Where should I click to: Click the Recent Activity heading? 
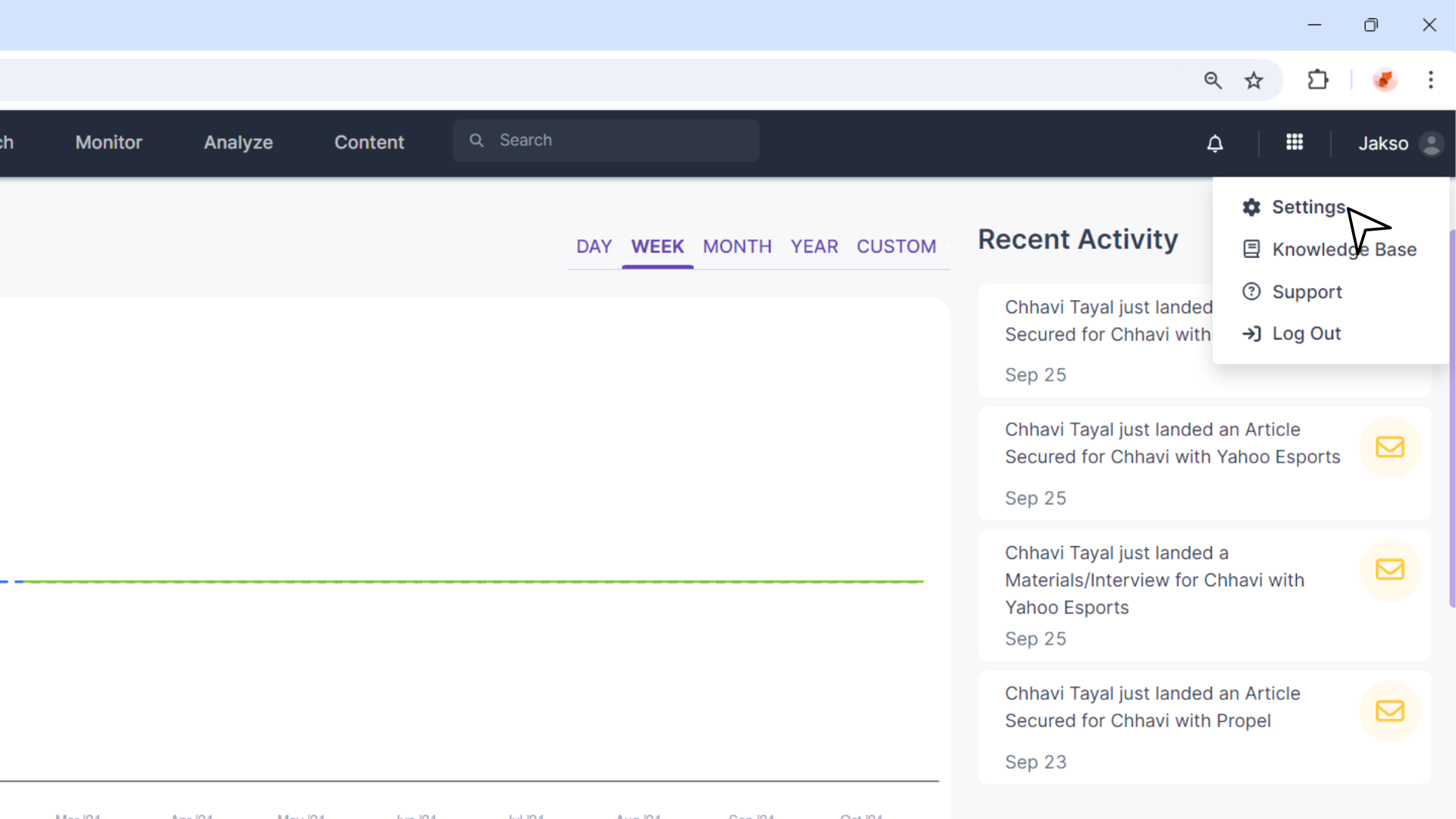click(1078, 240)
